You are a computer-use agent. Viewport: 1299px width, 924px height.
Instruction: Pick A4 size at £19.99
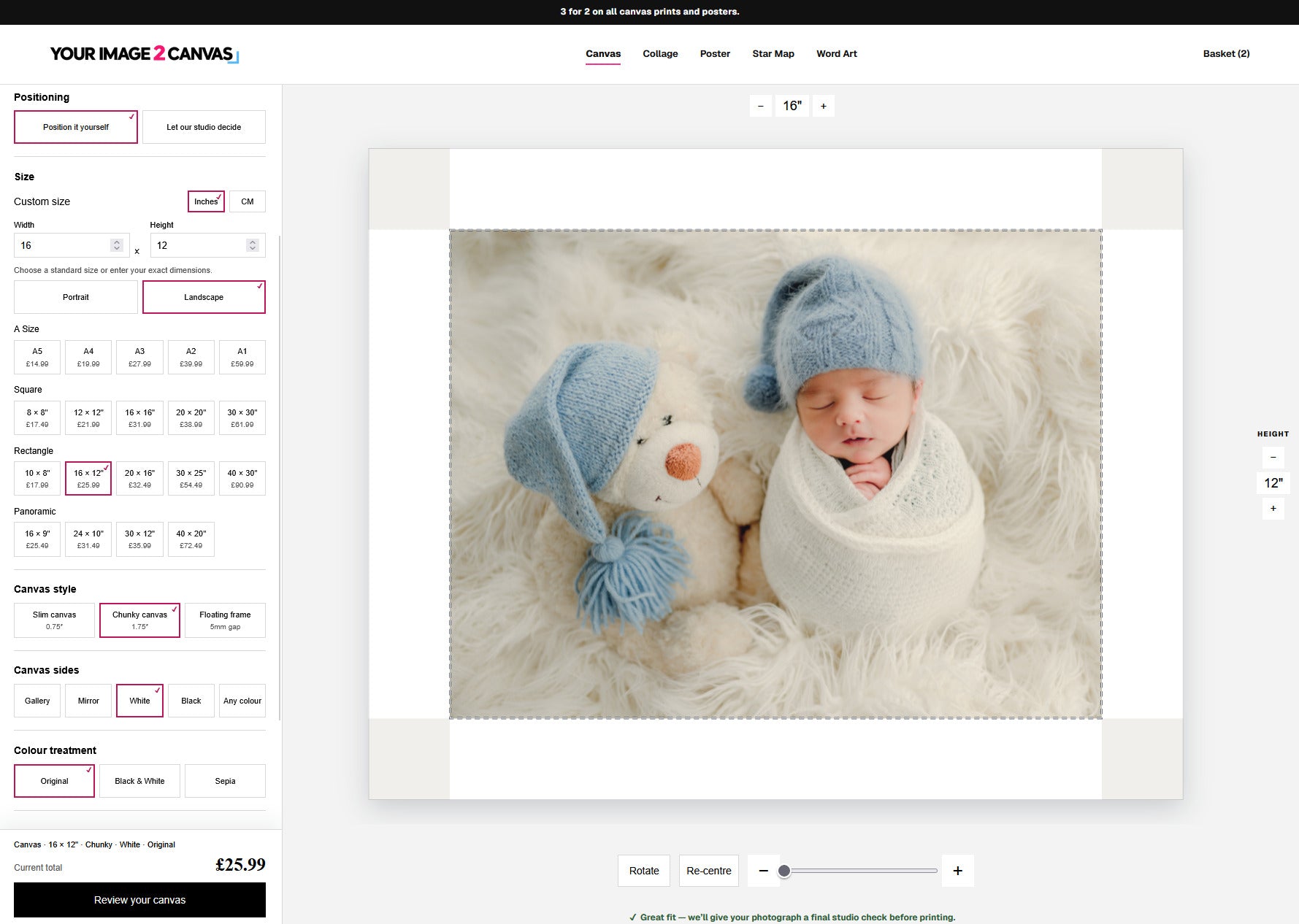point(88,358)
